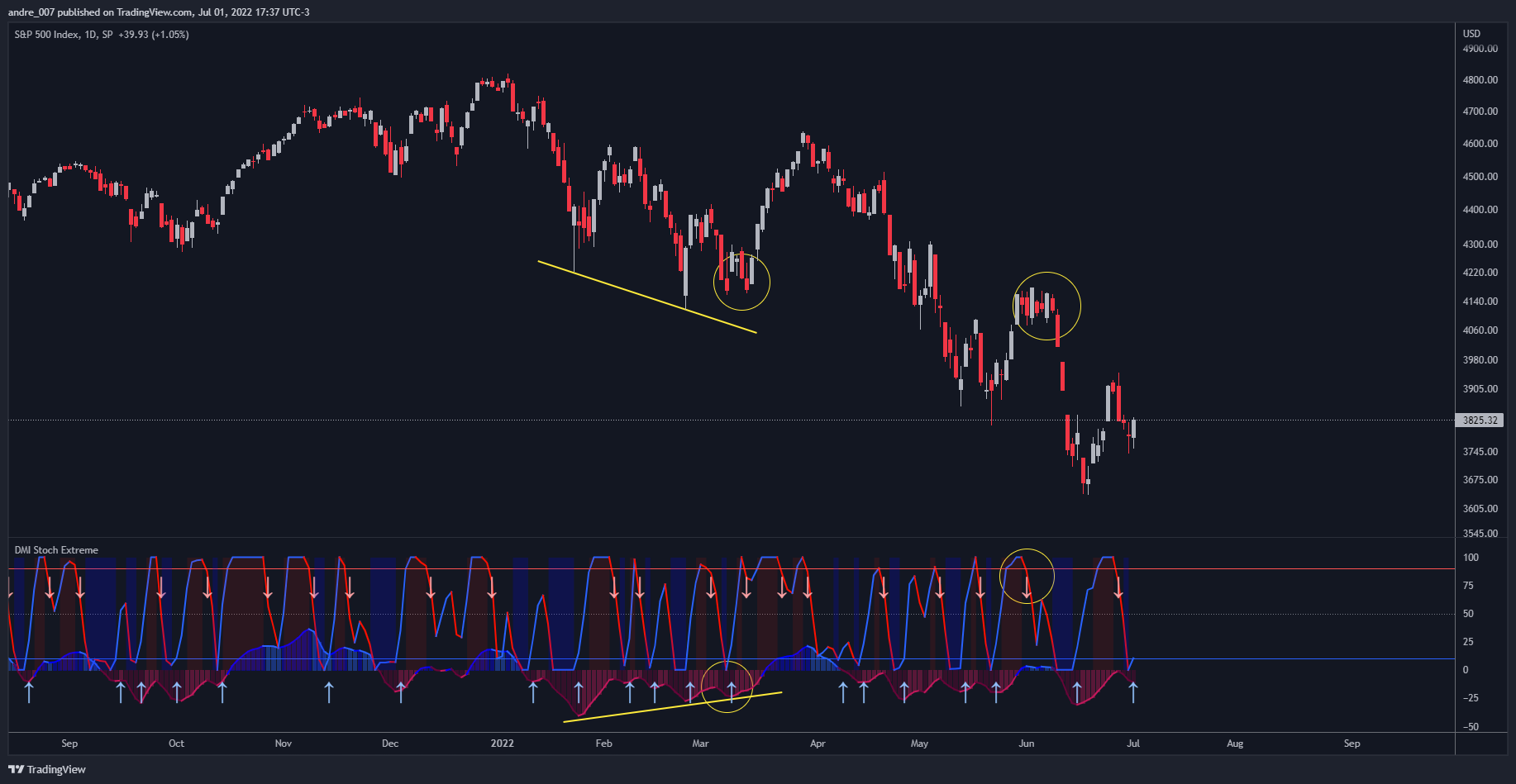Click the May label on time axis
The image size is (1516, 784).
pos(919,744)
